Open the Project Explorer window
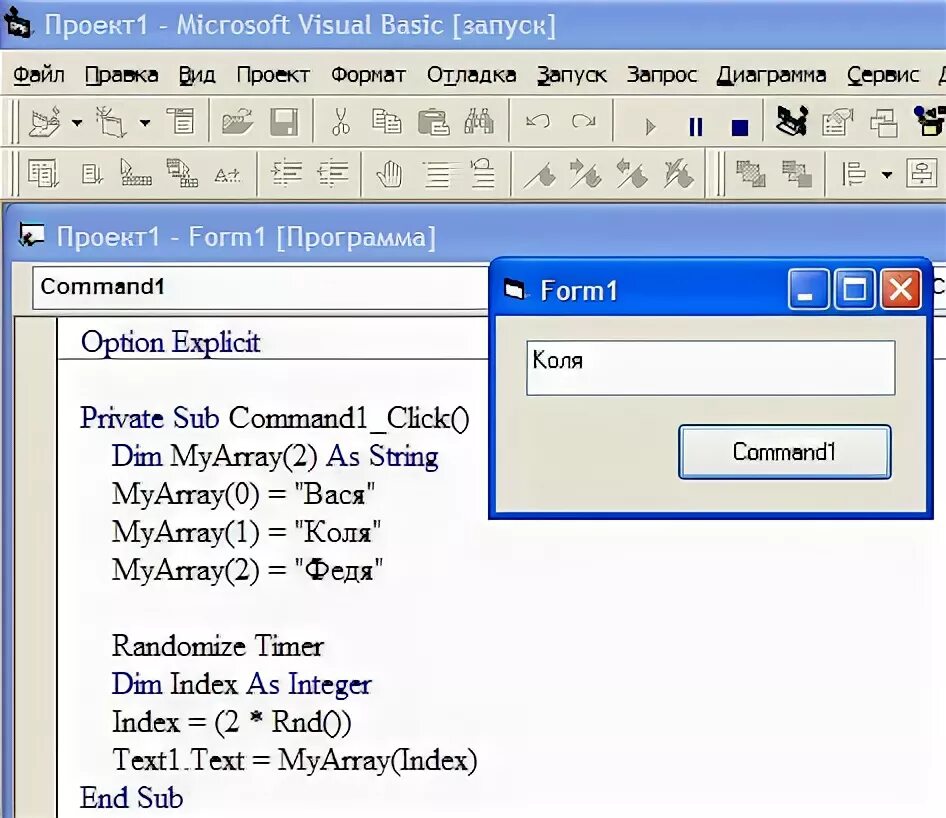 pos(790,120)
